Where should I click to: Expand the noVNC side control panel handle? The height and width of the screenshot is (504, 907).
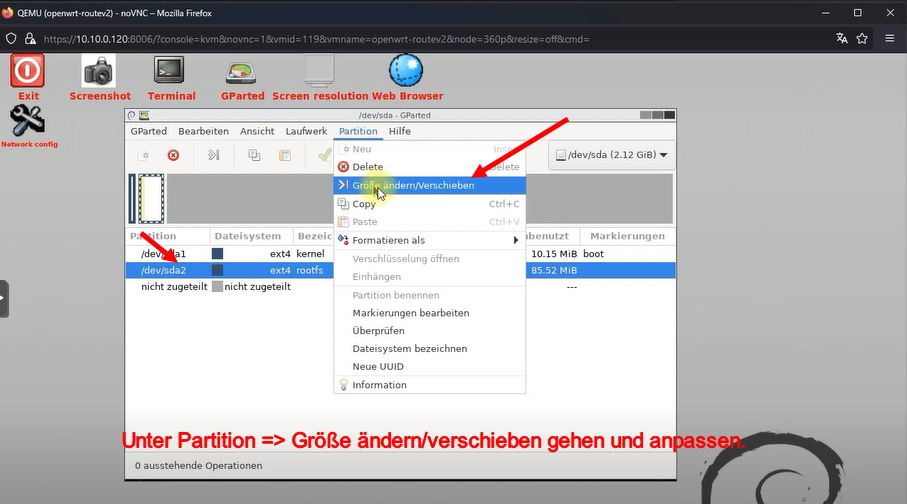click(4, 299)
